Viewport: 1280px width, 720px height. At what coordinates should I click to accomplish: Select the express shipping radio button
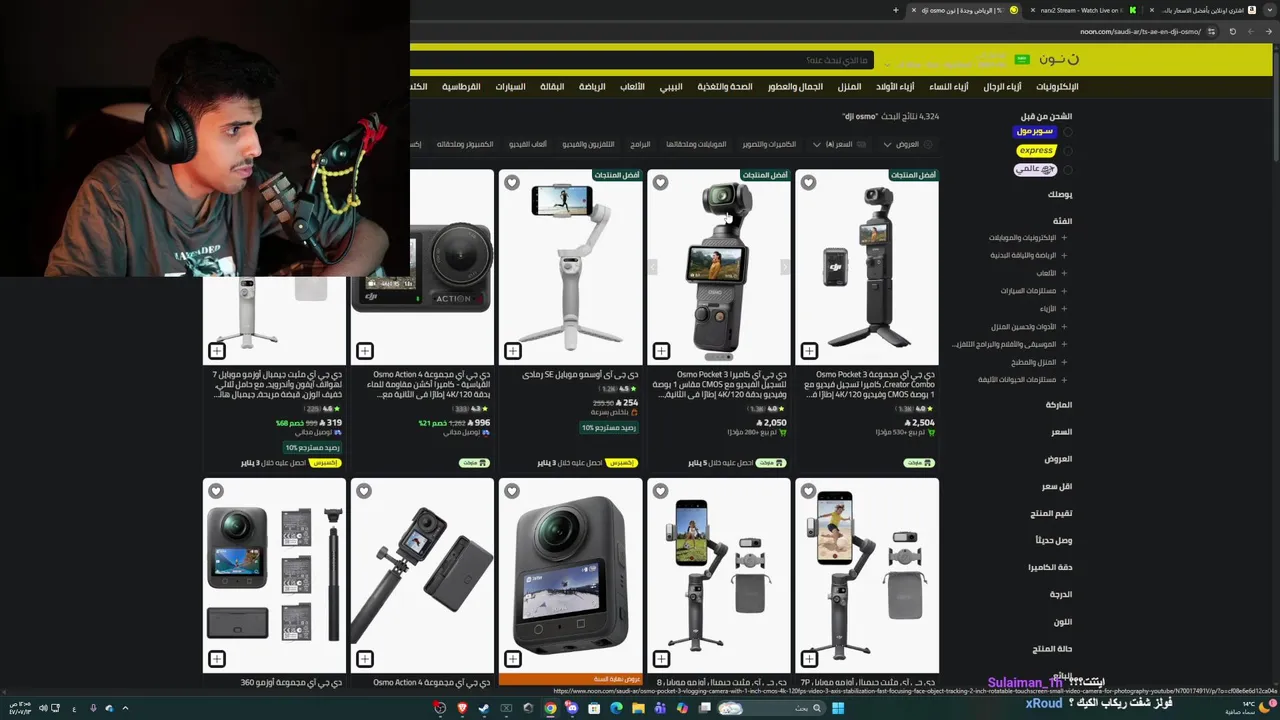1067,151
